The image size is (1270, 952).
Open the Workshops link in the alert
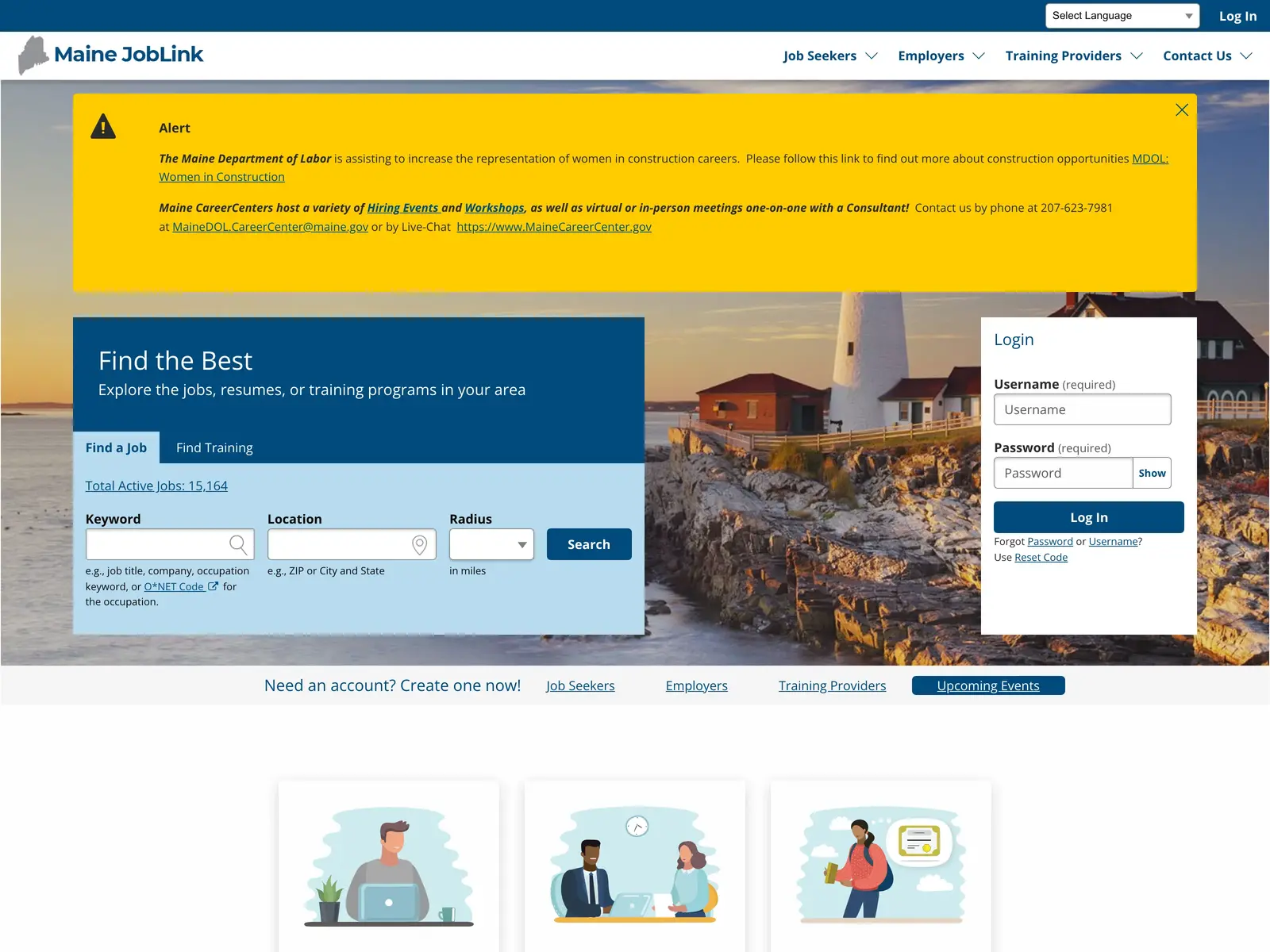pyautogui.click(x=495, y=208)
